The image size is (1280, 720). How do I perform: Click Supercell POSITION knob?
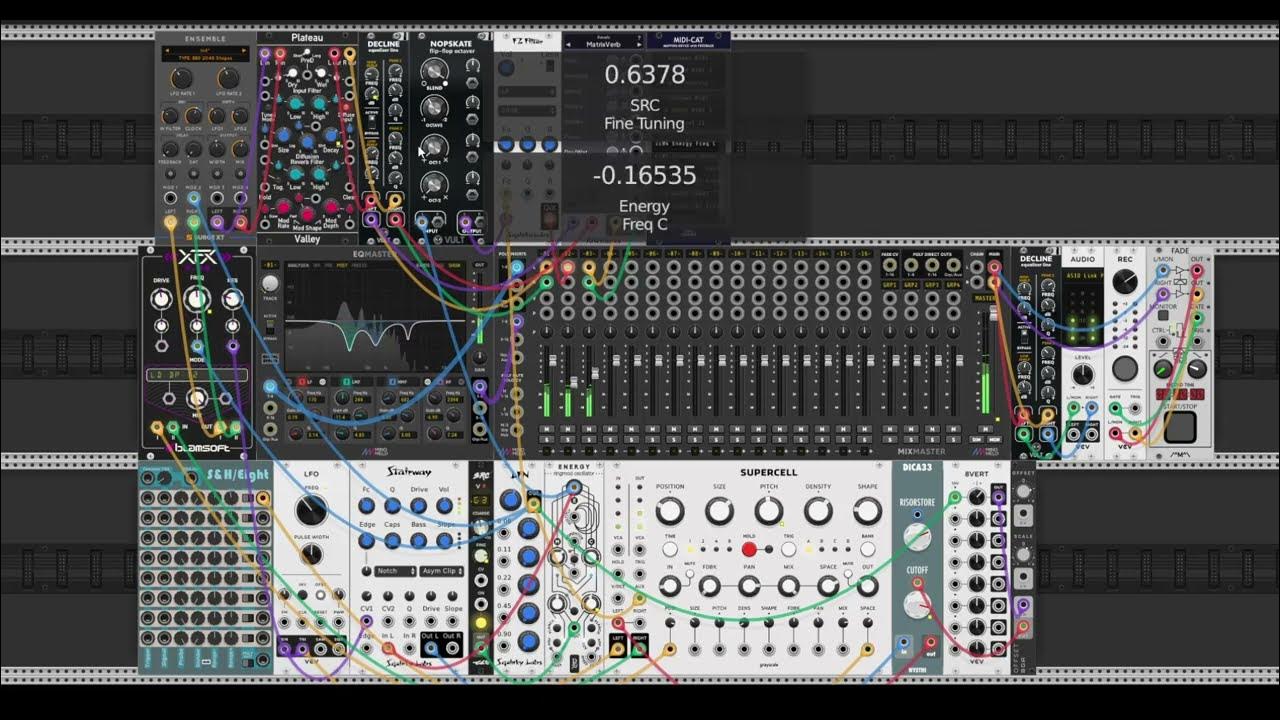click(670, 511)
